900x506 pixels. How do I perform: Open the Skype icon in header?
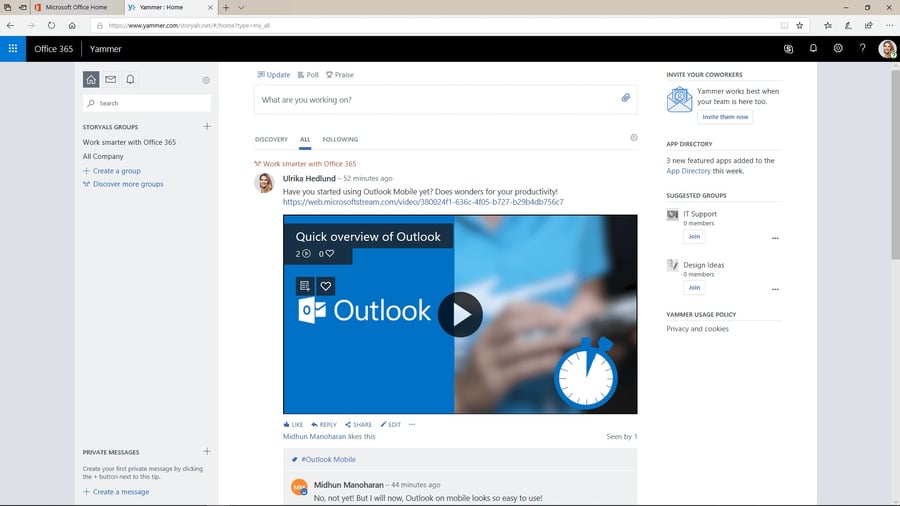coord(788,49)
